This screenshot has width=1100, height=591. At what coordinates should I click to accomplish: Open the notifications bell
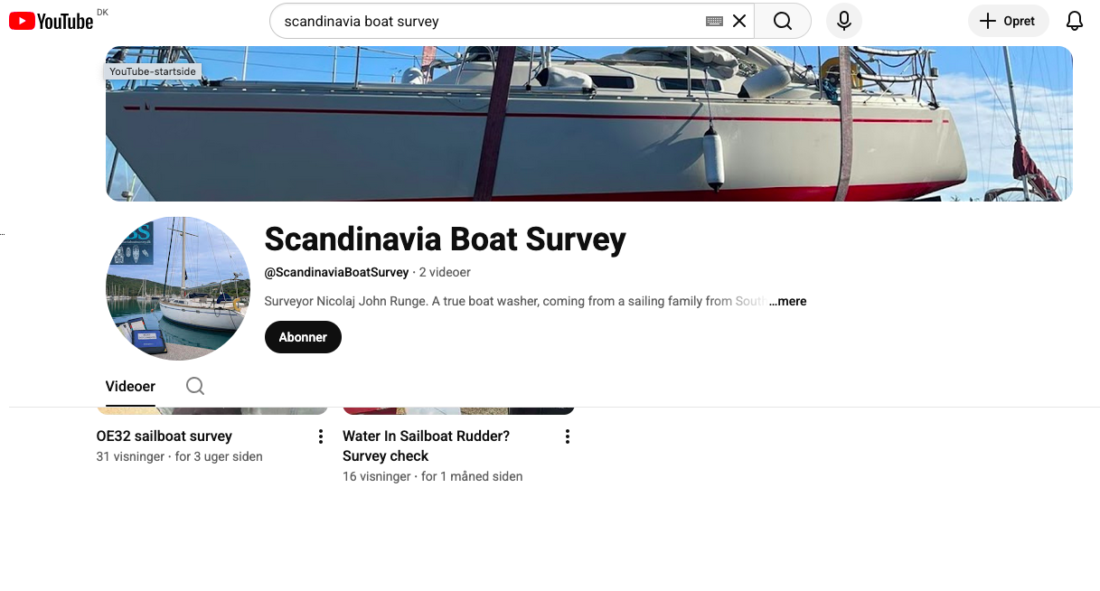tap(1074, 21)
